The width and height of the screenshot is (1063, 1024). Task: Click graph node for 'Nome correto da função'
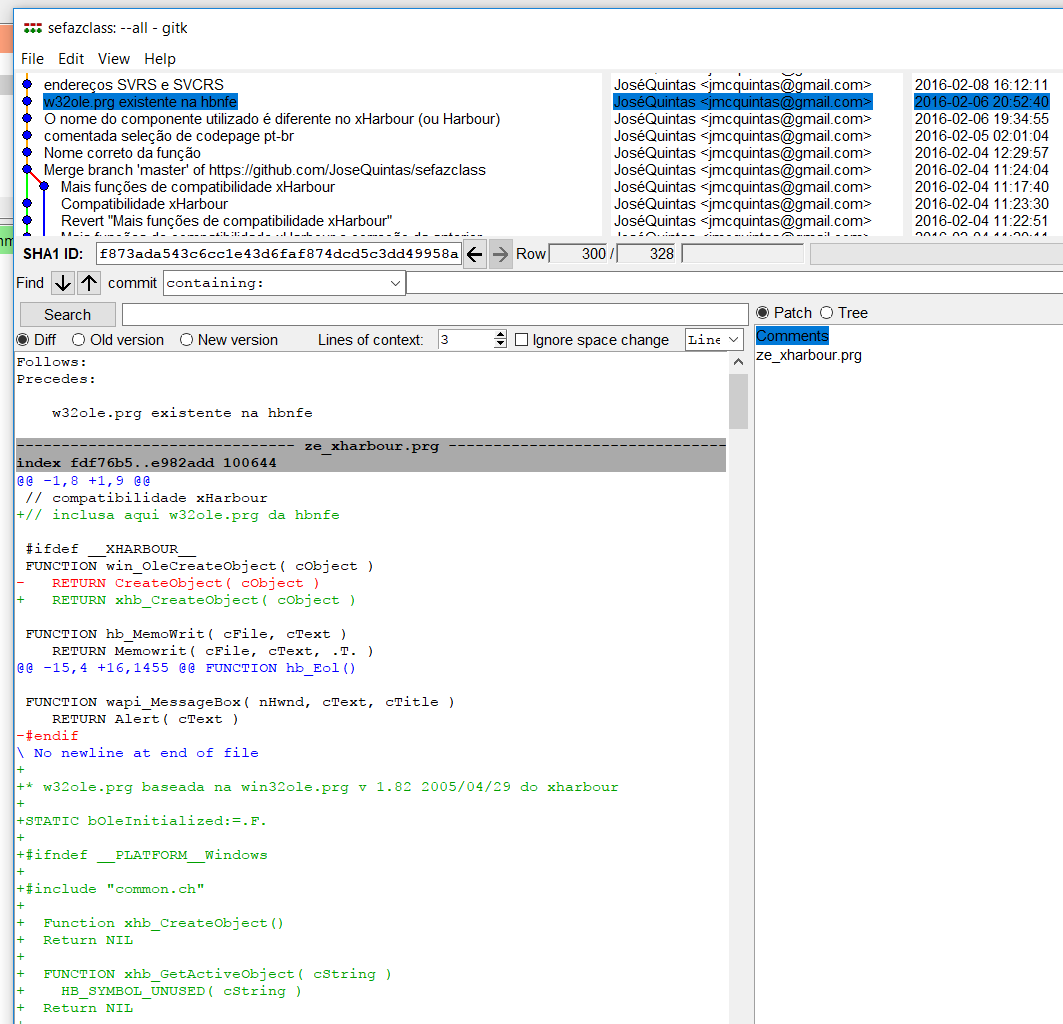click(x=27, y=153)
